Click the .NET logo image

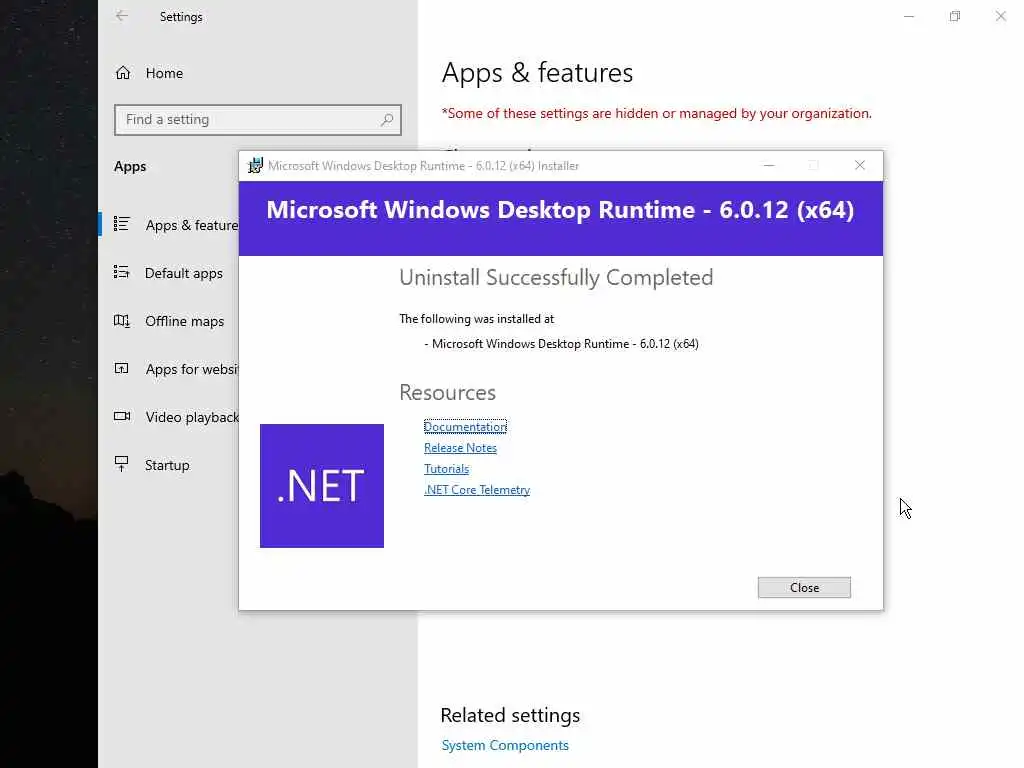pos(322,486)
